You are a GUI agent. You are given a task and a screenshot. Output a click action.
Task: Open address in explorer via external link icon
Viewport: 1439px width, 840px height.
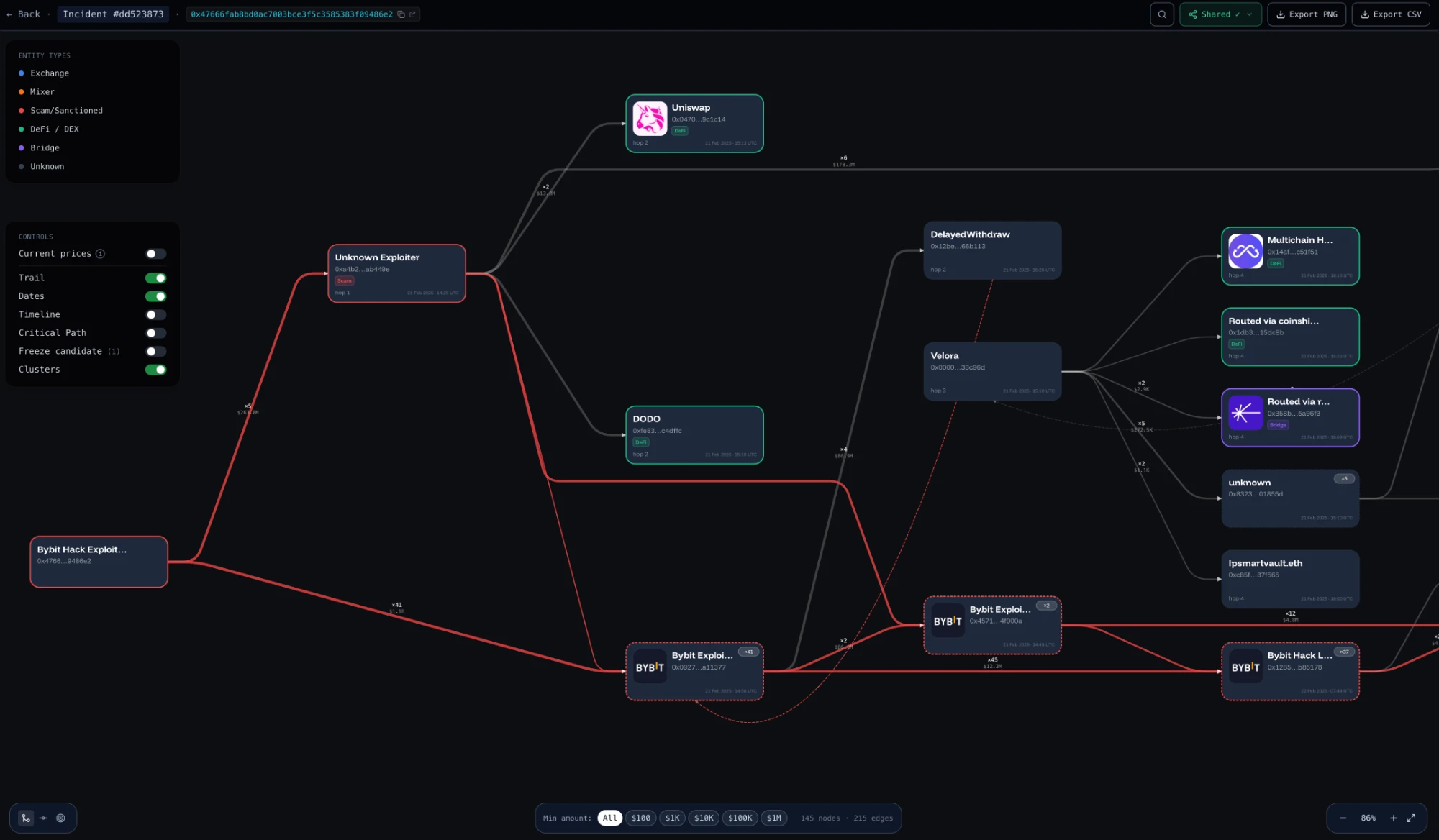pyautogui.click(x=412, y=14)
